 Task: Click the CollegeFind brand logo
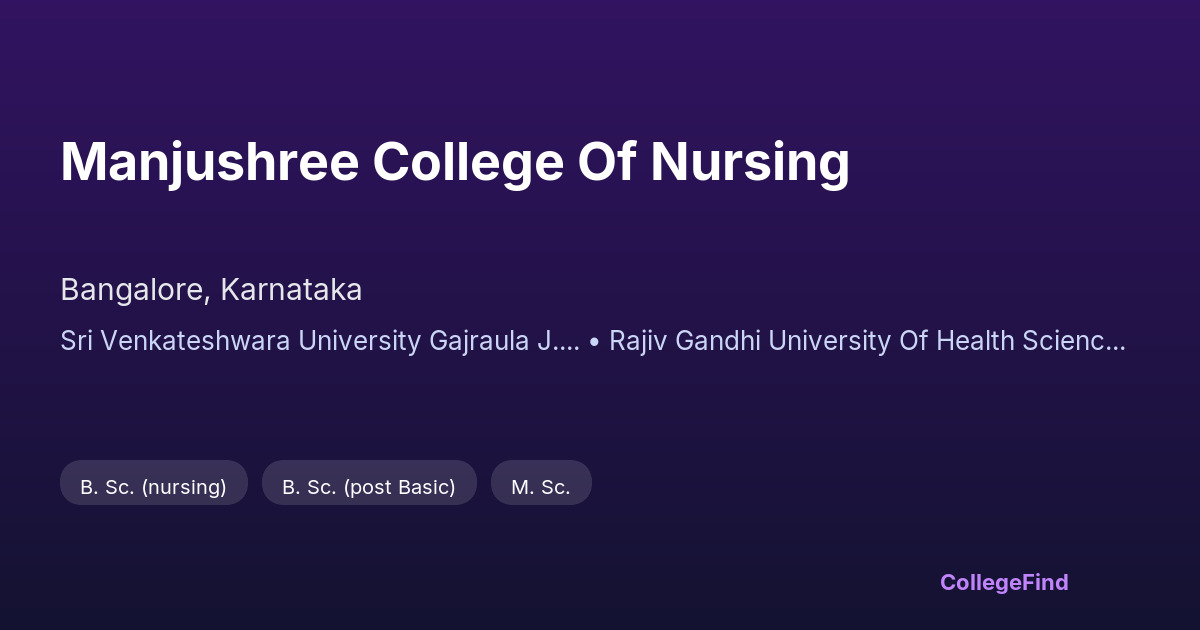pyautogui.click(x=1004, y=582)
